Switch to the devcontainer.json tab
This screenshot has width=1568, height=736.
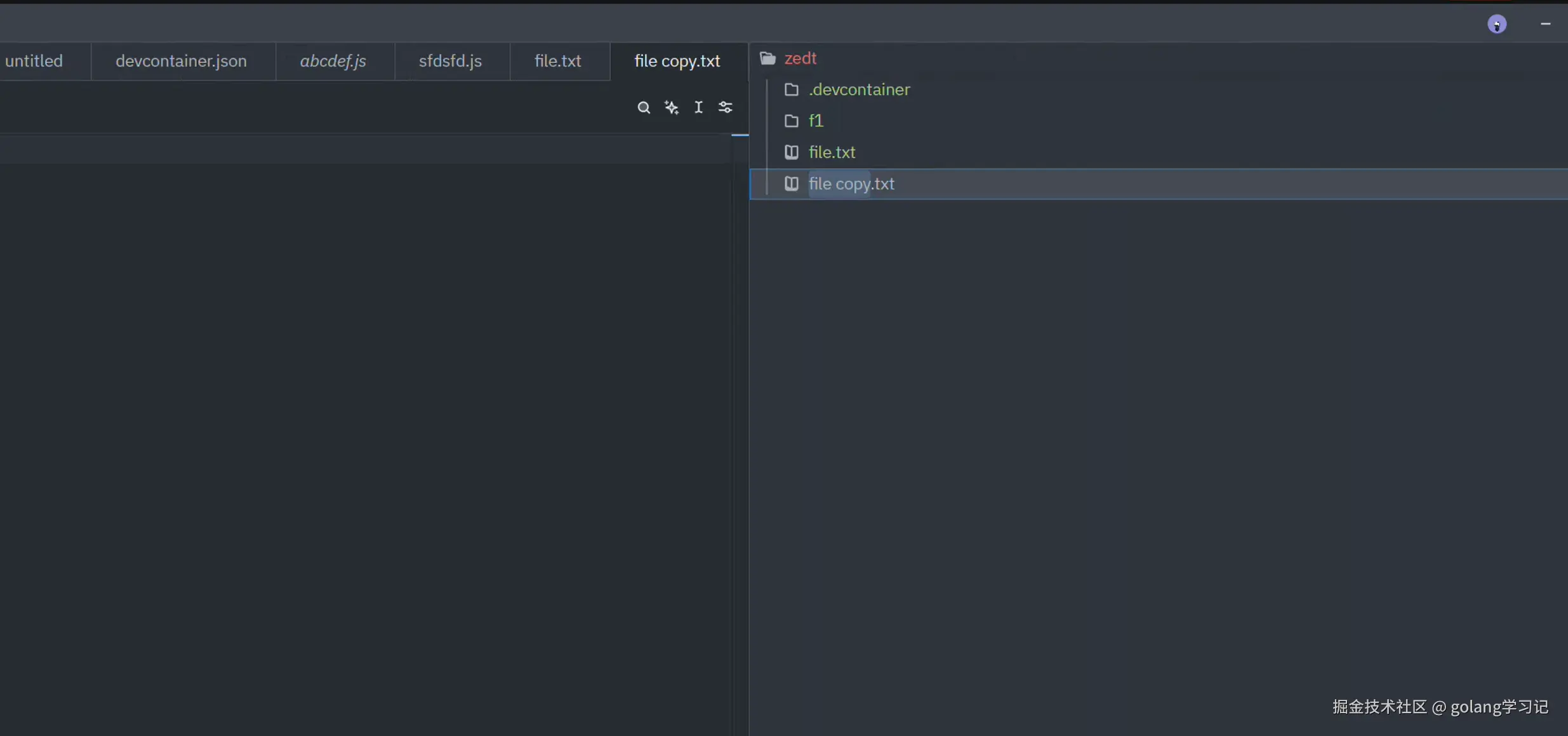click(181, 61)
